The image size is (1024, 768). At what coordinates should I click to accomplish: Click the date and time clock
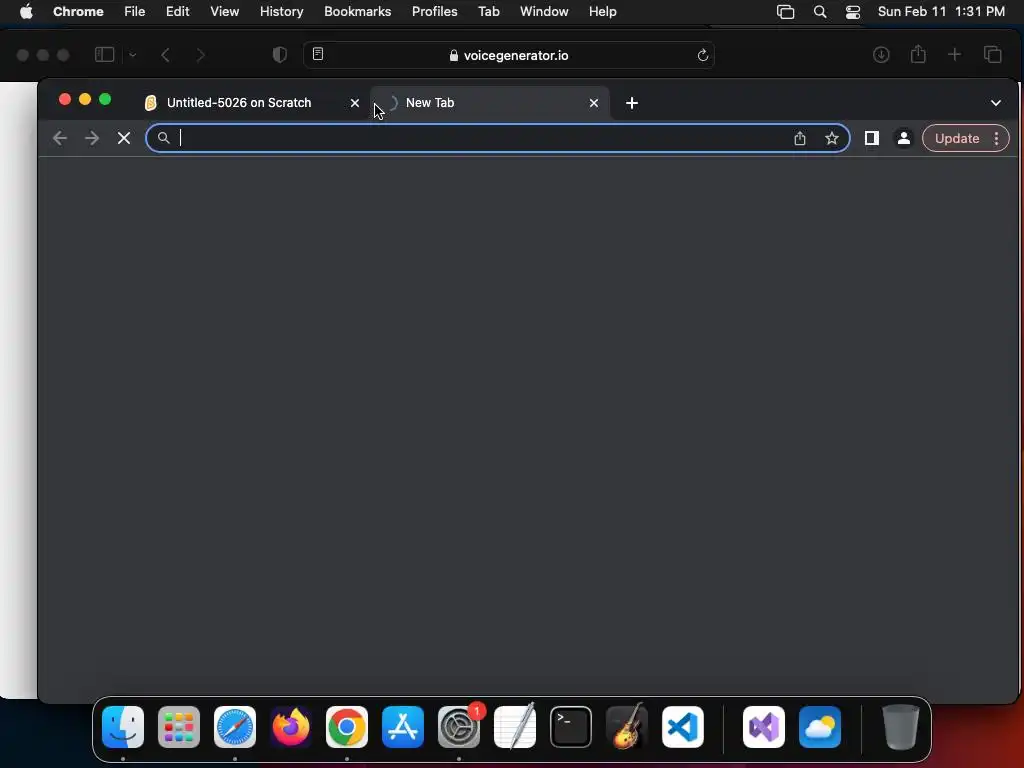[x=941, y=12]
